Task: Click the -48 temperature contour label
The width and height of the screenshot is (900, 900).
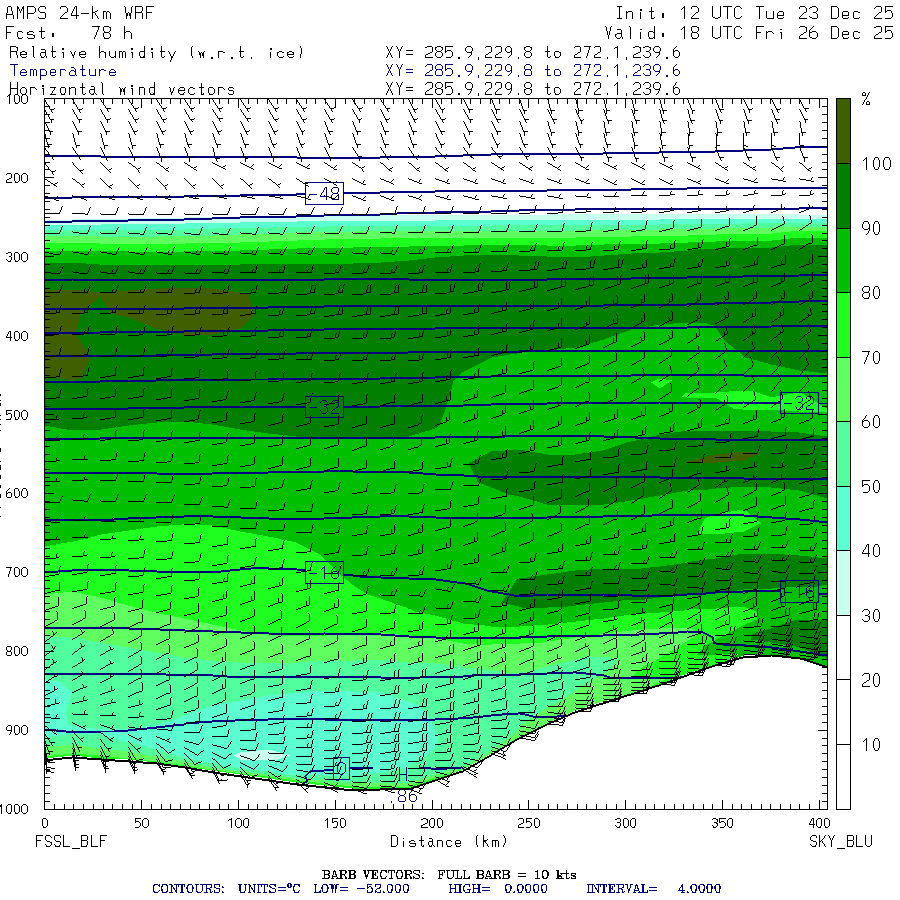Action: (324, 193)
